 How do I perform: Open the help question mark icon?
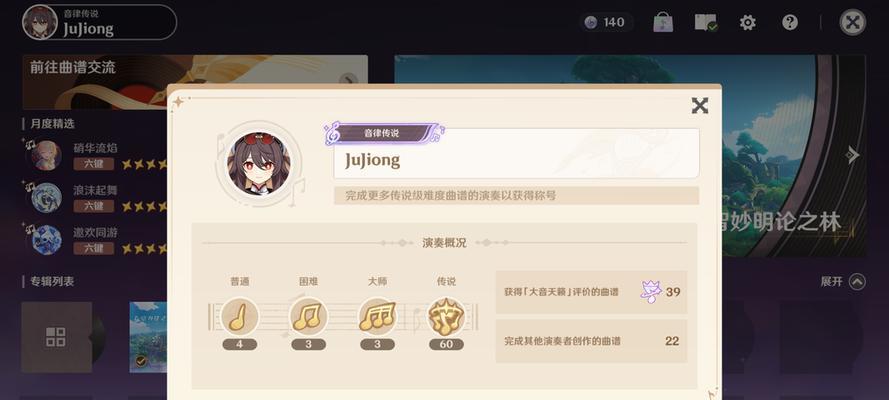pos(790,22)
